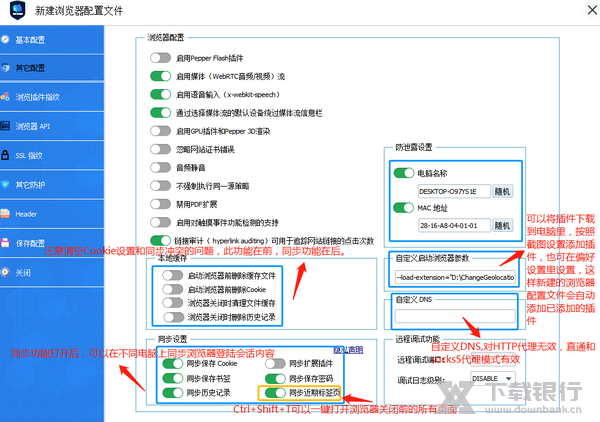Toggle 启动浏览器前删除Cookie switch

coord(173,289)
